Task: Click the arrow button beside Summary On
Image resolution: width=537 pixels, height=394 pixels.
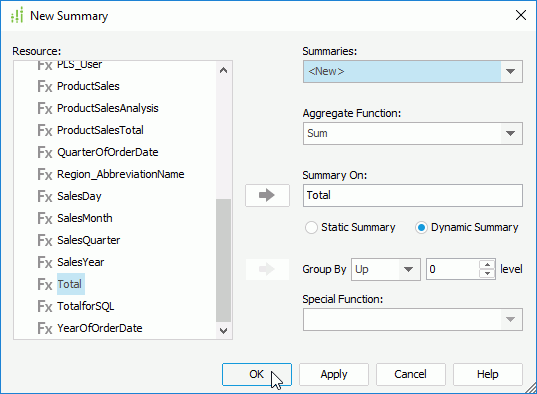Action: [267, 195]
